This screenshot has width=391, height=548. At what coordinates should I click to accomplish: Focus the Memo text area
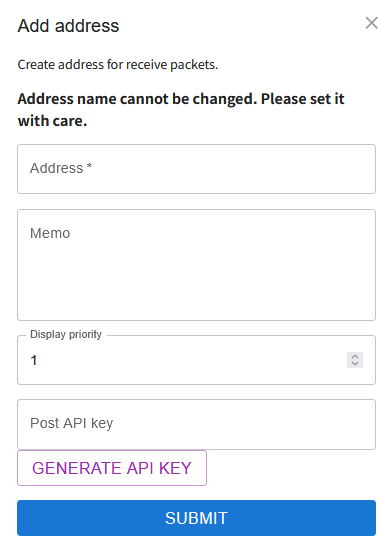(196, 265)
